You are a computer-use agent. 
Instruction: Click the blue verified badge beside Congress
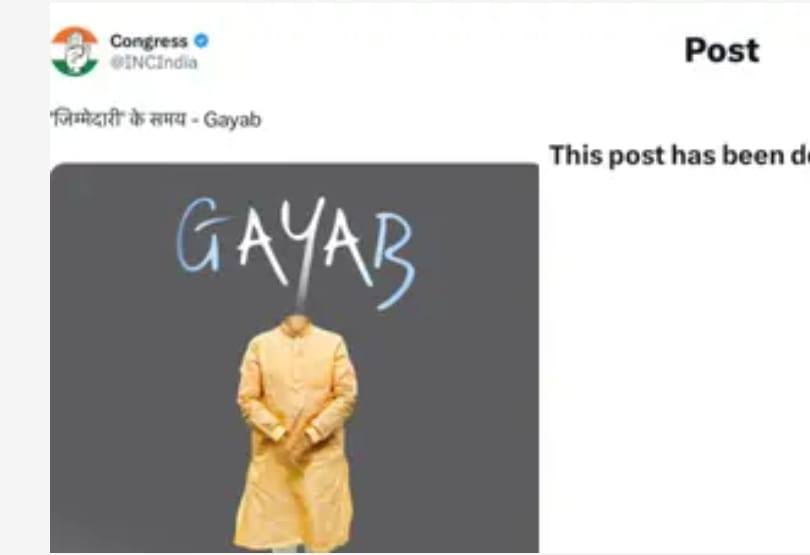tap(201, 40)
